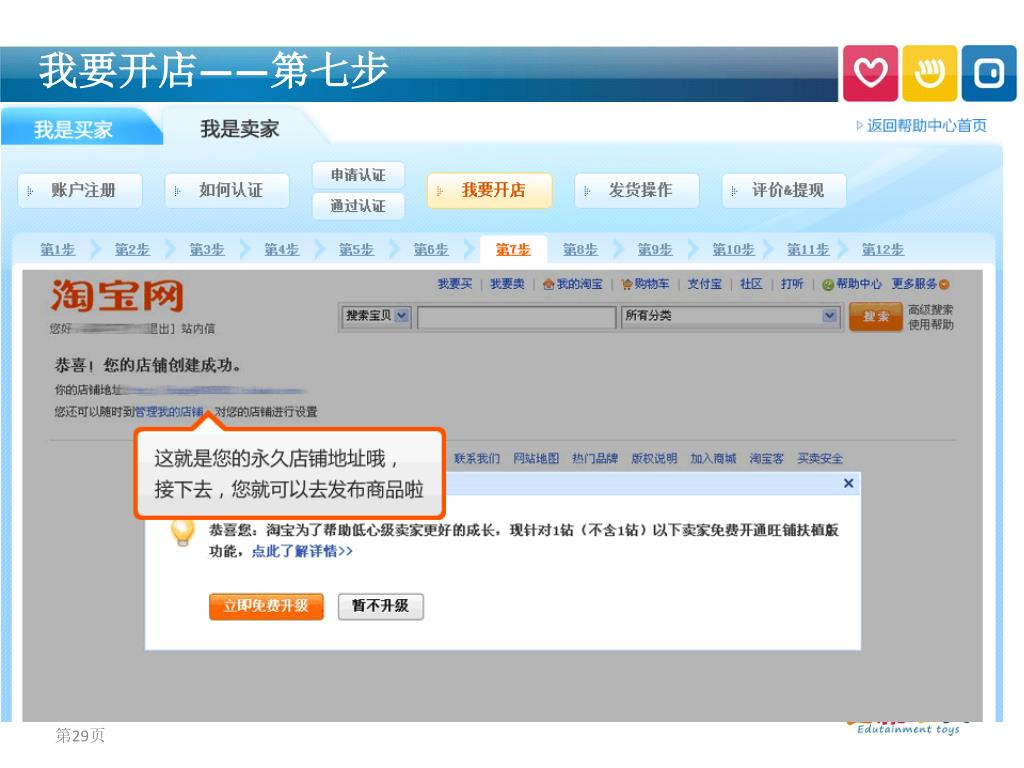
Task: Click the red heart icon
Action: point(870,73)
